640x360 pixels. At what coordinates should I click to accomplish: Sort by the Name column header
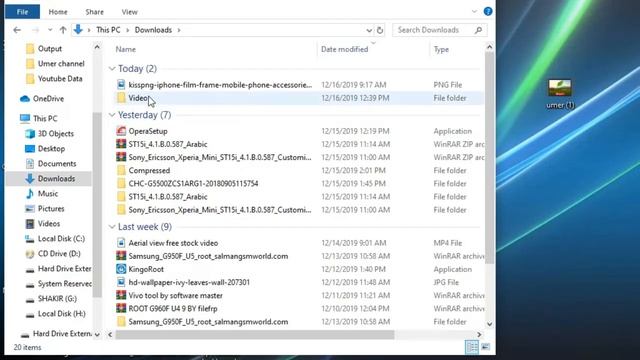126,49
